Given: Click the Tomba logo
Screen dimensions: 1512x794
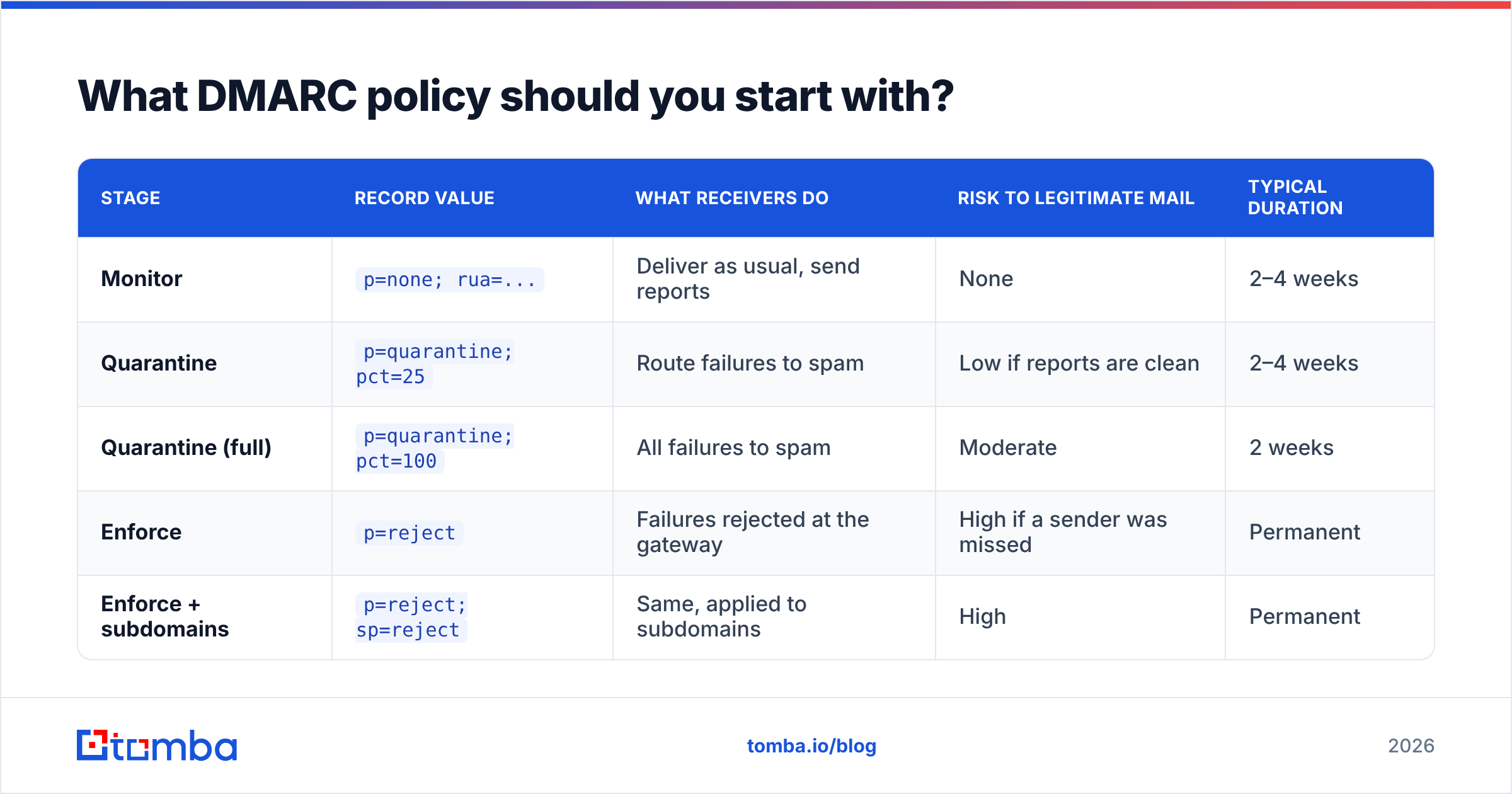Looking at the screenshot, I should pos(157,745).
